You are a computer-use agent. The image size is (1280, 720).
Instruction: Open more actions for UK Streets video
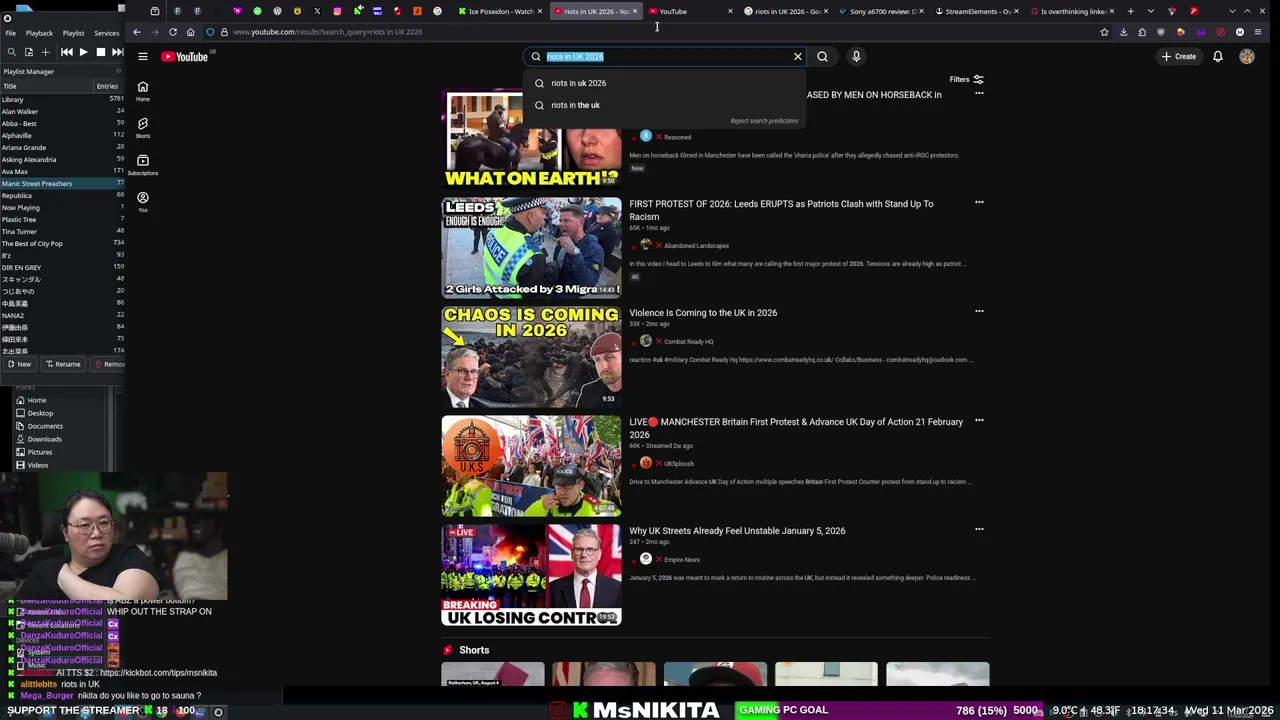pos(979,529)
